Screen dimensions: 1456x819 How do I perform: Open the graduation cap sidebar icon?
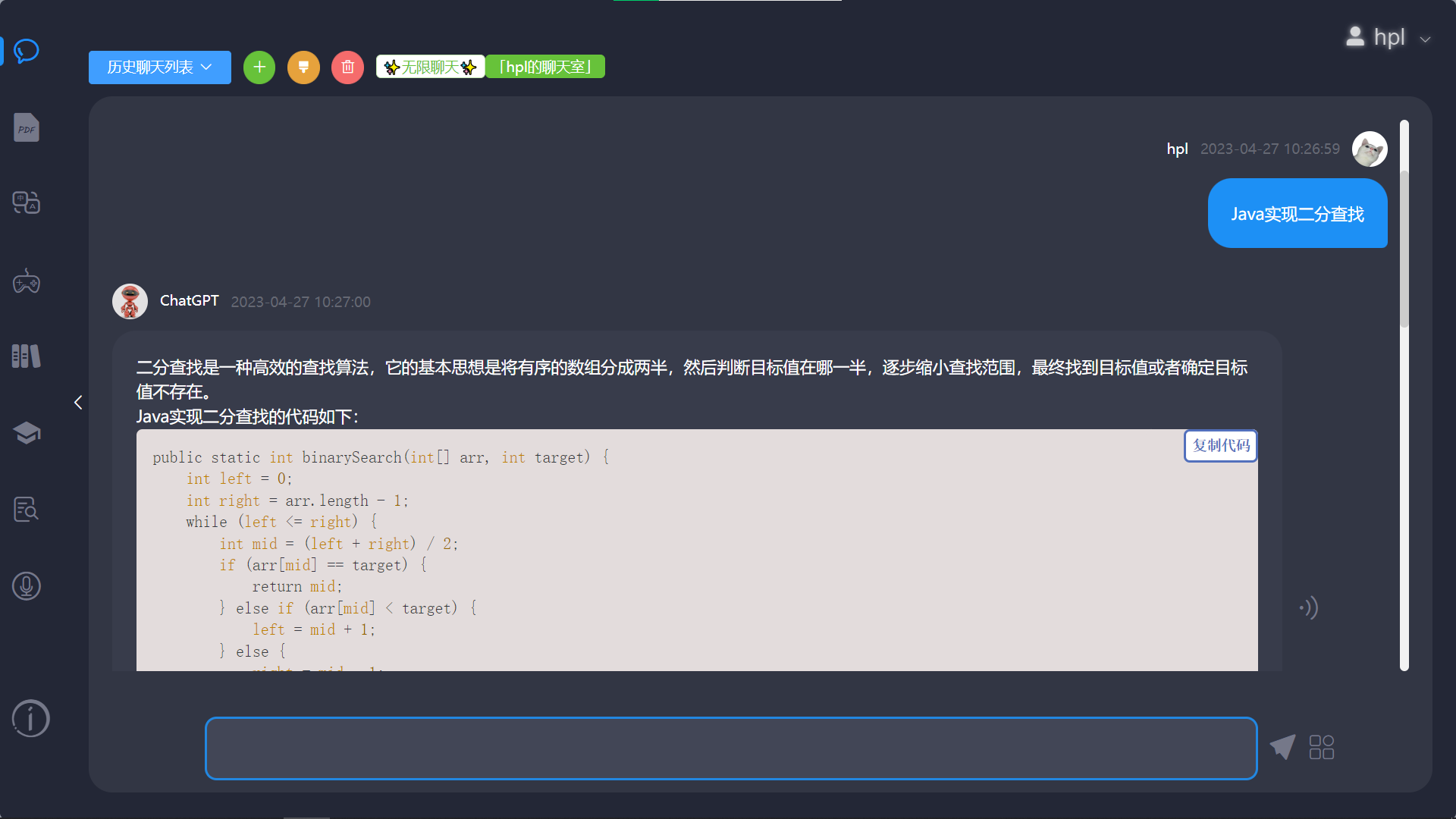(27, 433)
